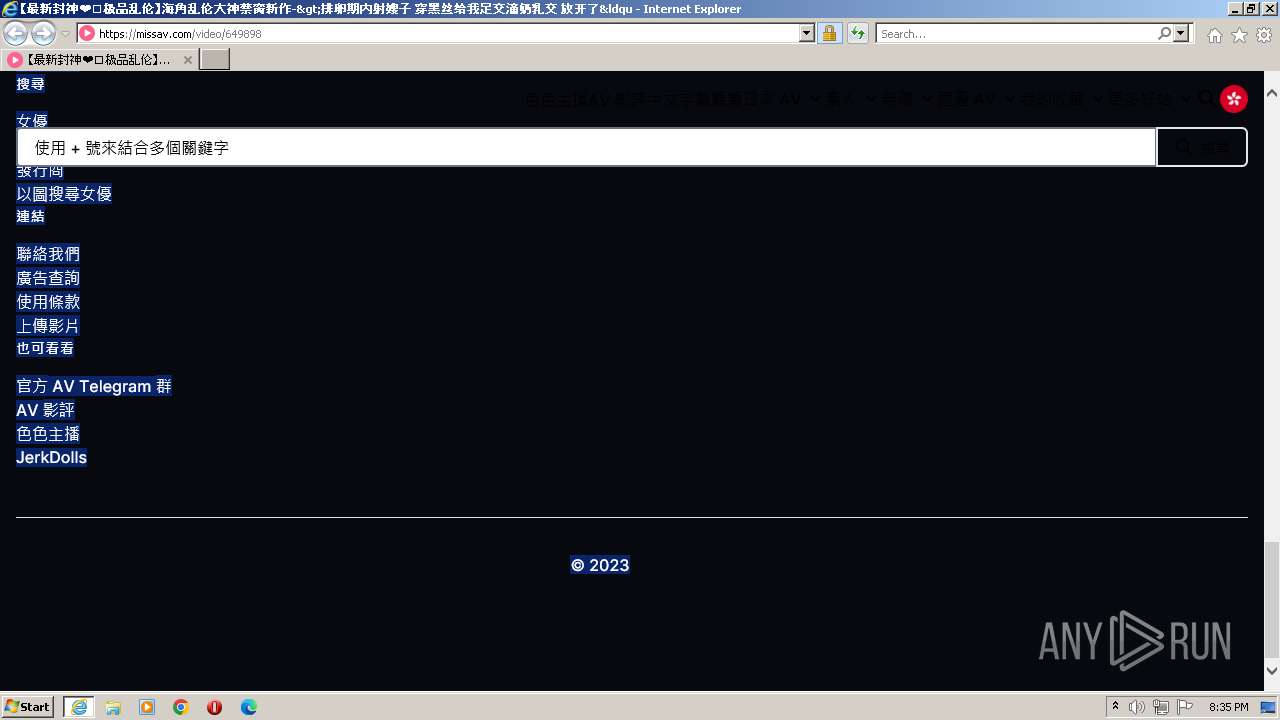Click the refresh page icon

[x=857, y=33]
